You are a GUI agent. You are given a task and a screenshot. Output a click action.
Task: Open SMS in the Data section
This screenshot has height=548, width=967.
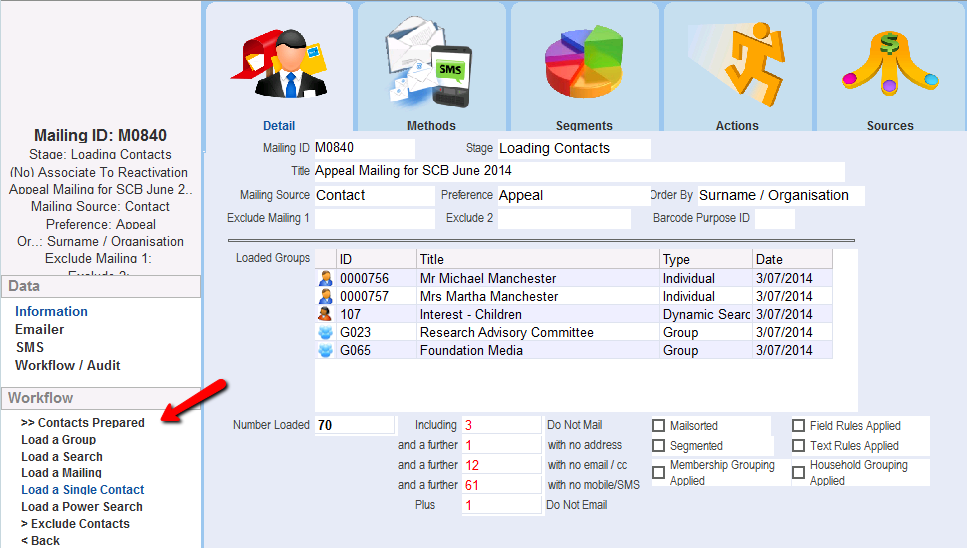[30, 347]
